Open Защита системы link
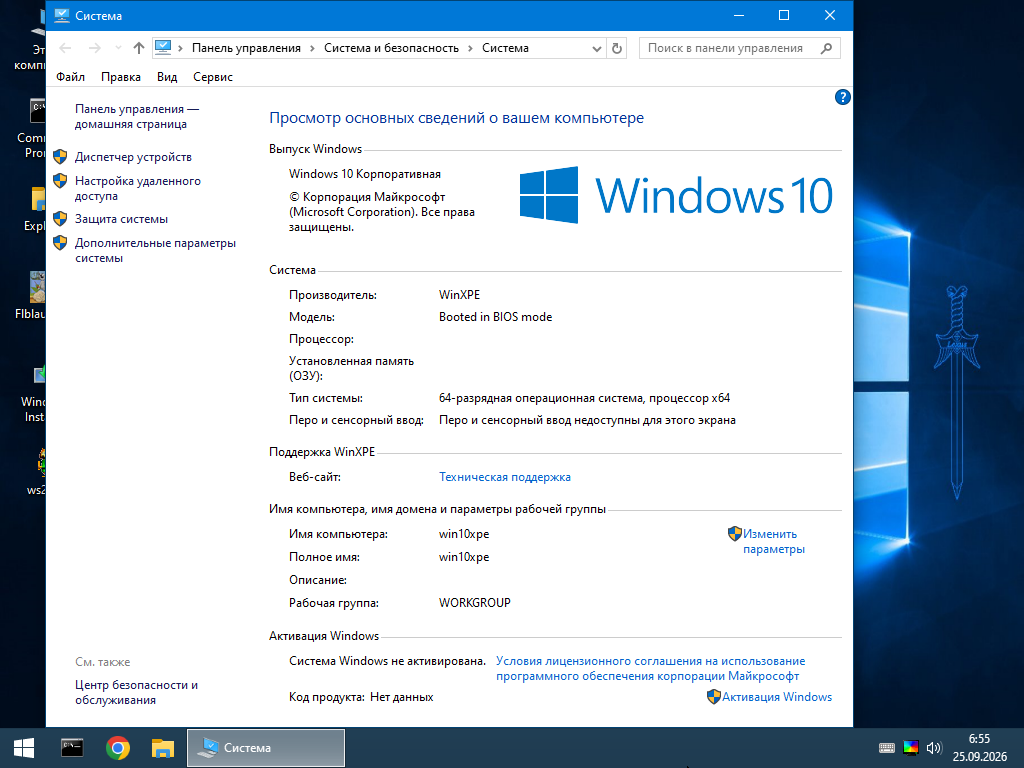Screen dimensions: 1024x768 121,219
